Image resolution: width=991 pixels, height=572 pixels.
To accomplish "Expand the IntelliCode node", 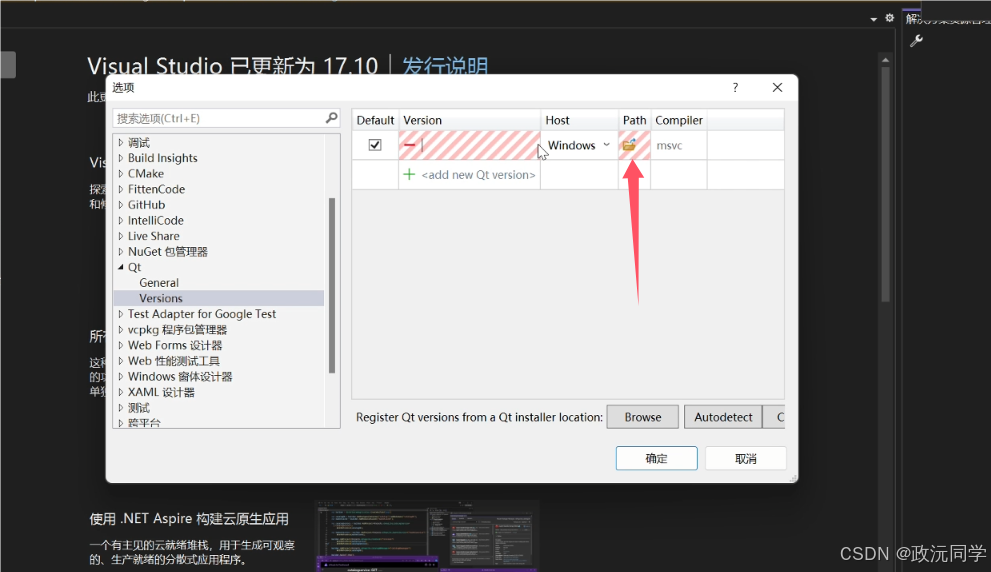I will pos(121,221).
